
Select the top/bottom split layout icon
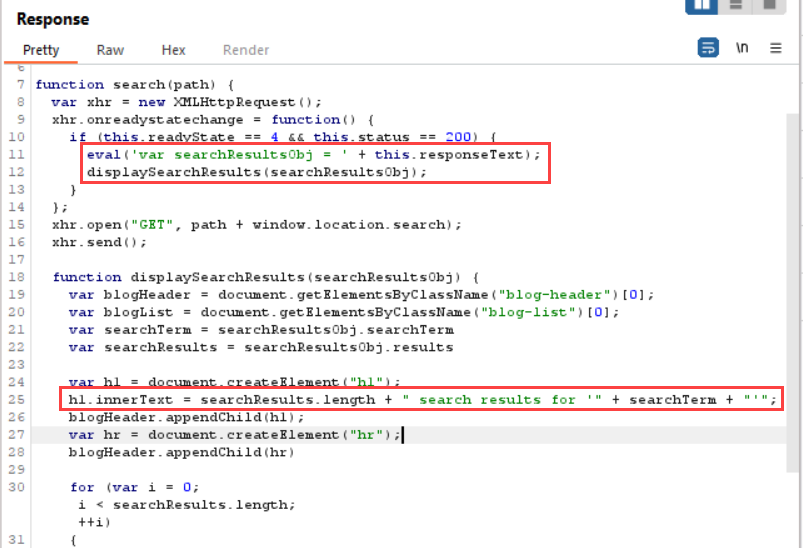pos(735,5)
